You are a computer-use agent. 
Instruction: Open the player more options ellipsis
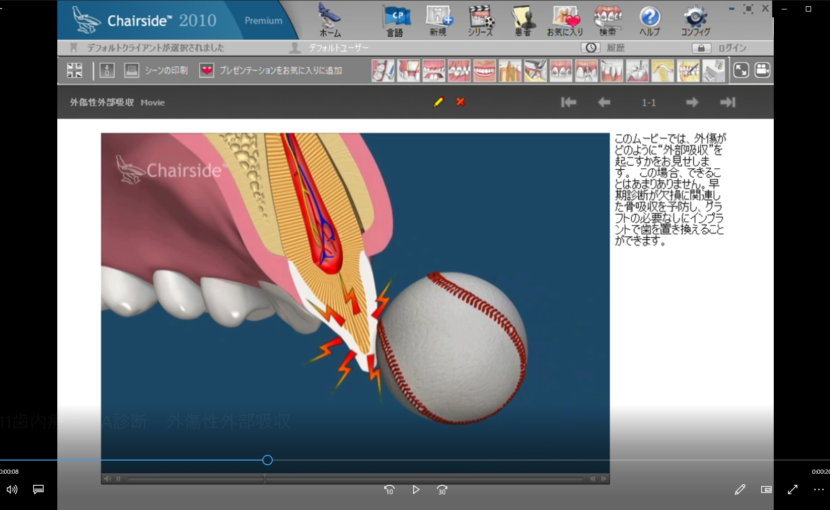(818, 490)
